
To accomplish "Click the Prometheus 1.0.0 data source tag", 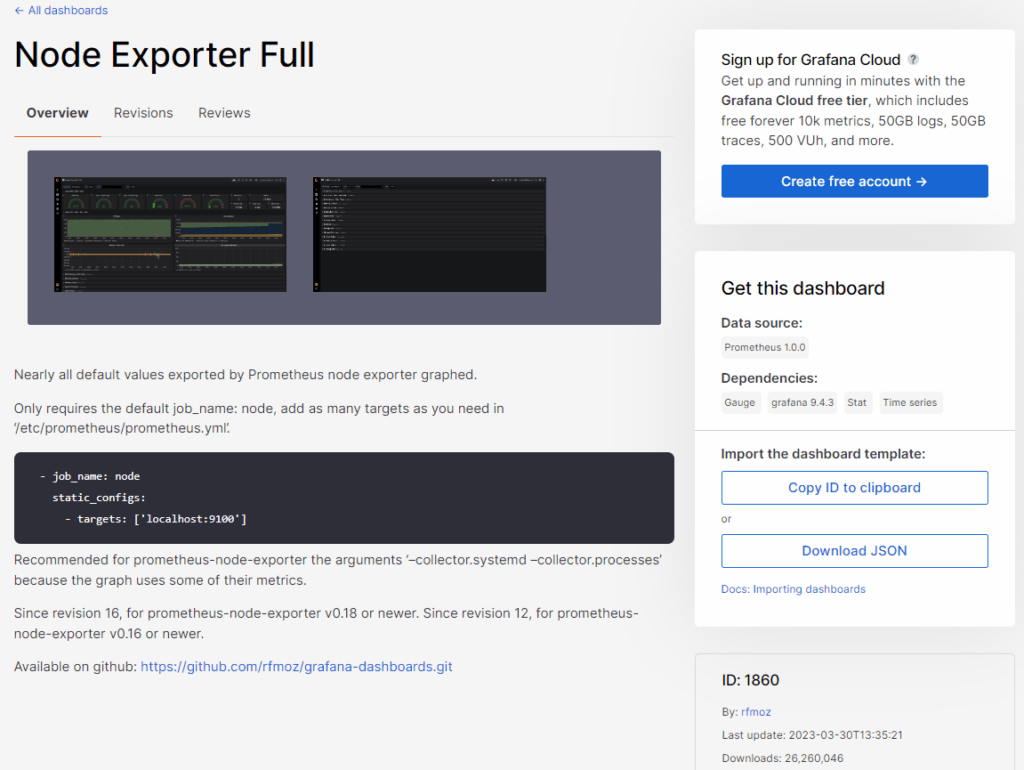I will 765,347.
